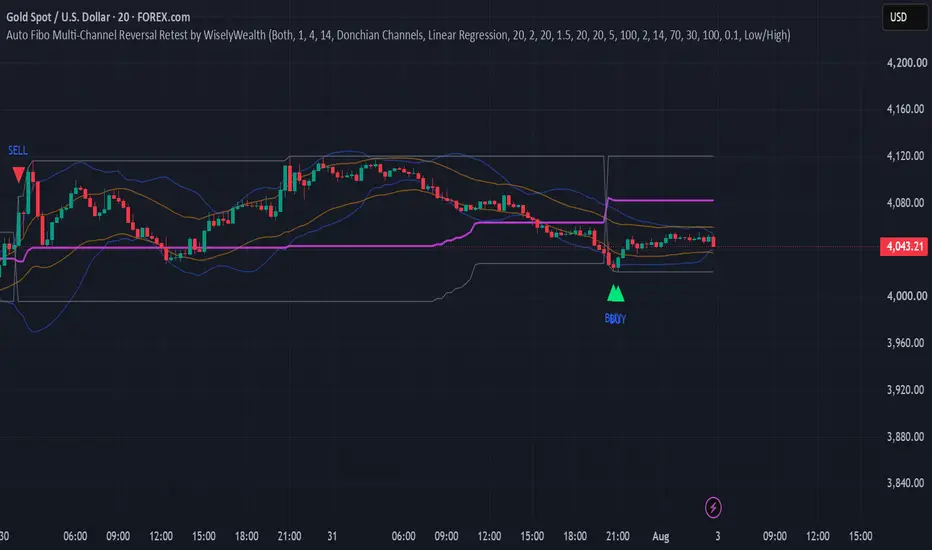The image size is (932, 550).
Task: Open Auto Fibo Multi-Channel indicator legend
Action: click(x=398, y=35)
